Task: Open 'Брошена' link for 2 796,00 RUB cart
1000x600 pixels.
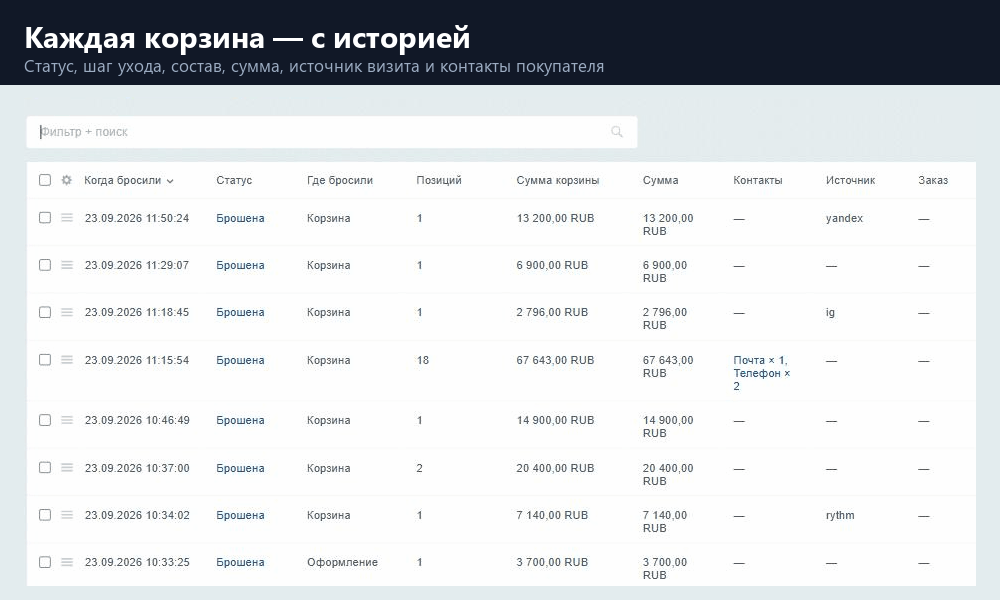Action: [x=240, y=312]
